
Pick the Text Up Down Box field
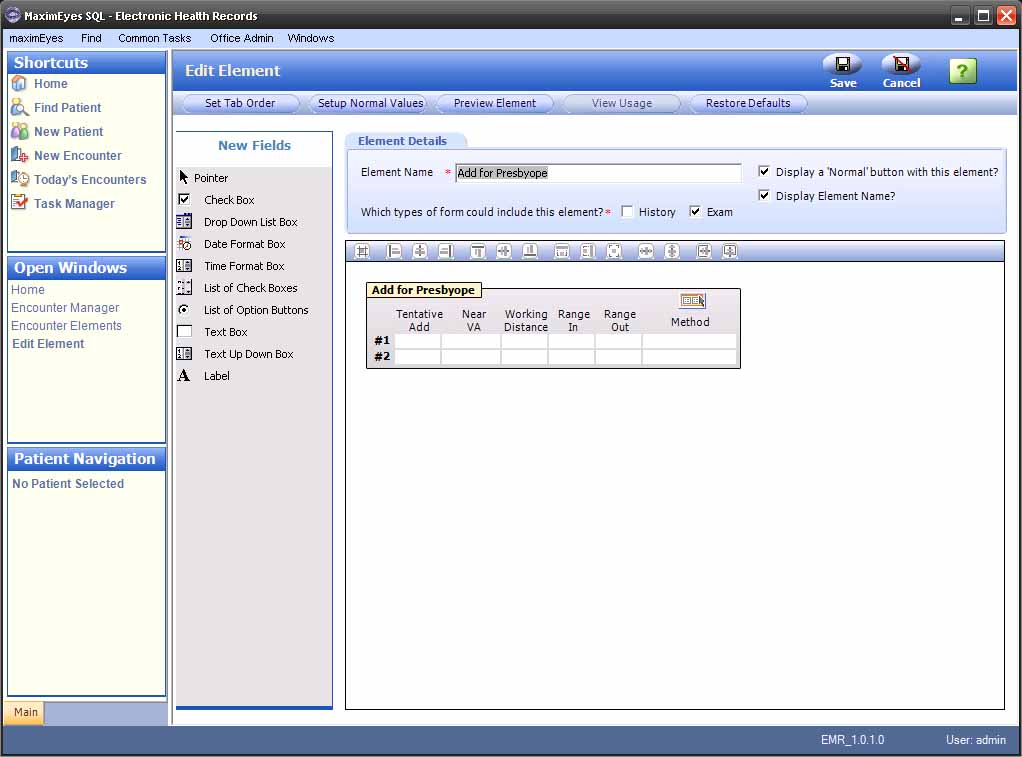coord(236,354)
